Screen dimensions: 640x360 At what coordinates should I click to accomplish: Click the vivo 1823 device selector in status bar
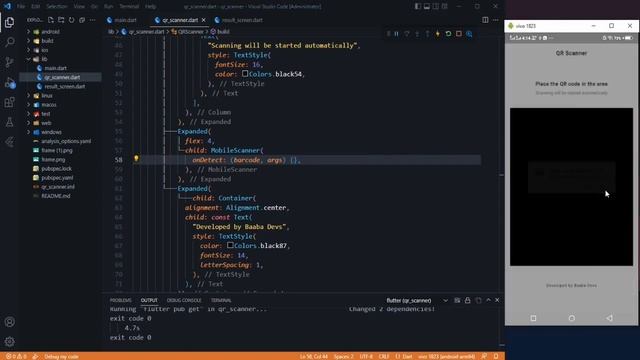pyautogui.click(x=447, y=356)
